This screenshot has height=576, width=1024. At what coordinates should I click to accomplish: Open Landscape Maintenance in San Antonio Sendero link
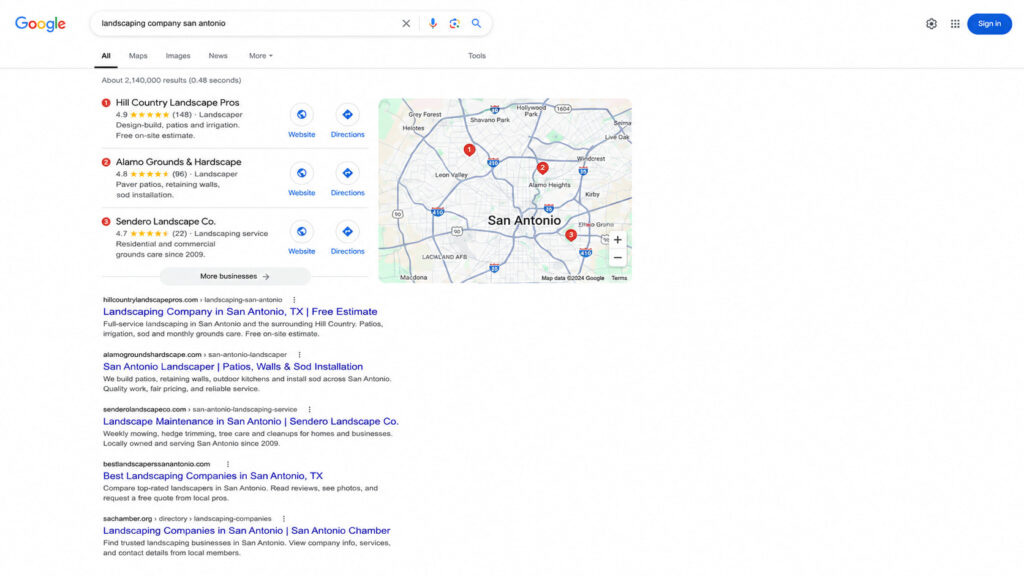[x=250, y=421]
